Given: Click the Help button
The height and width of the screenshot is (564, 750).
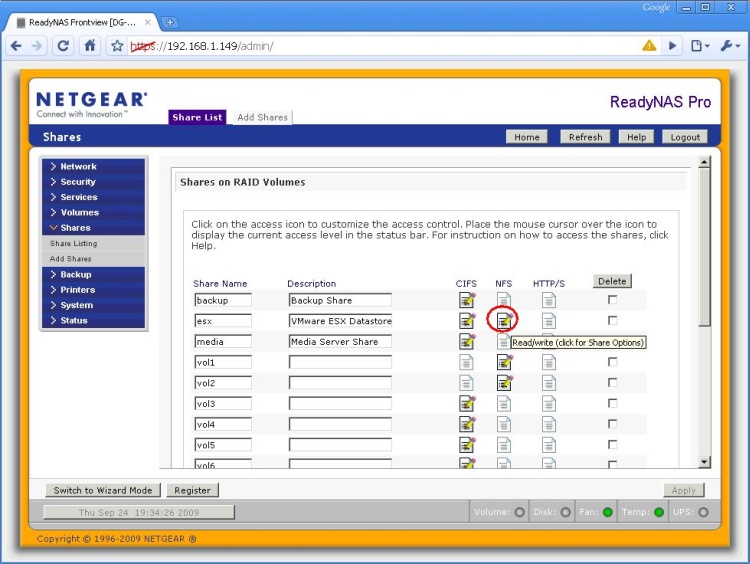Looking at the screenshot, I should (636, 137).
